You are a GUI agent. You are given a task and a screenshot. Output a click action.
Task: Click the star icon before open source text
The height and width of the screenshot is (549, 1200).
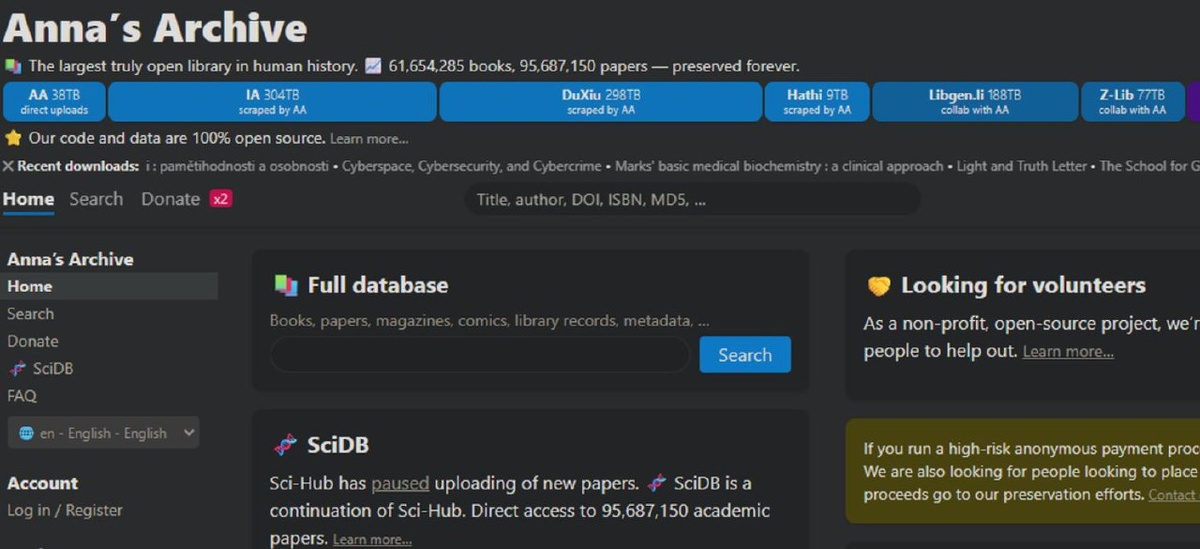[x=13, y=138]
